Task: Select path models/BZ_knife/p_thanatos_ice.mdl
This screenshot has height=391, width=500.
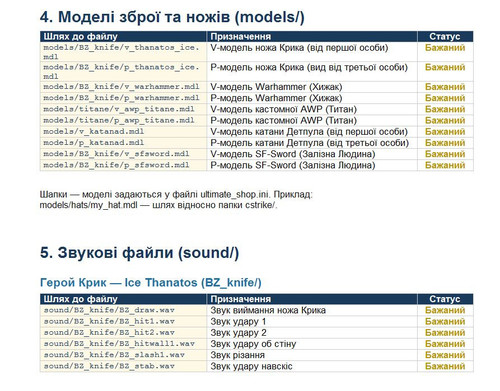Action: (121, 72)
